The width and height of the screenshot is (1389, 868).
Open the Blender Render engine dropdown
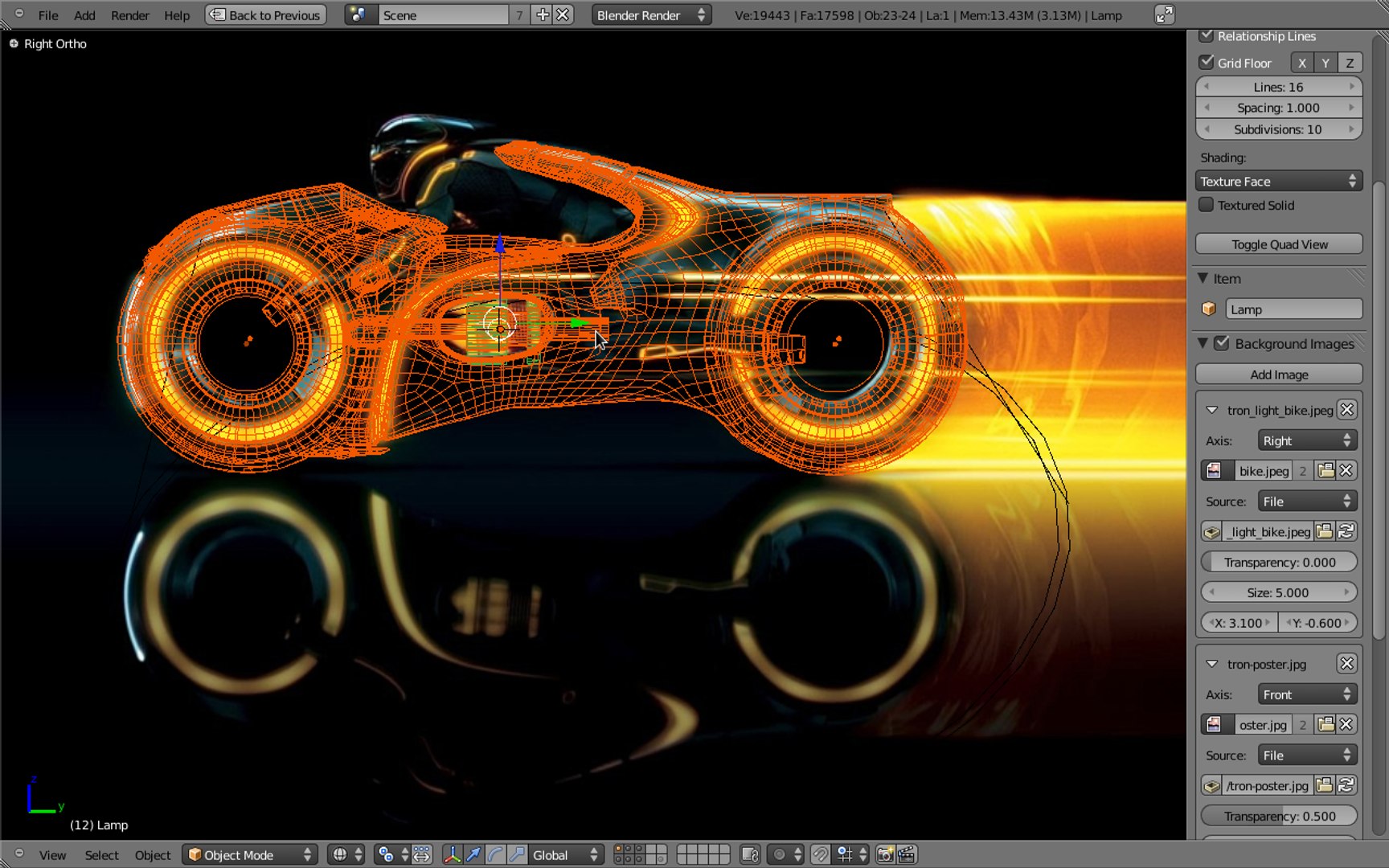click(651, 14)
